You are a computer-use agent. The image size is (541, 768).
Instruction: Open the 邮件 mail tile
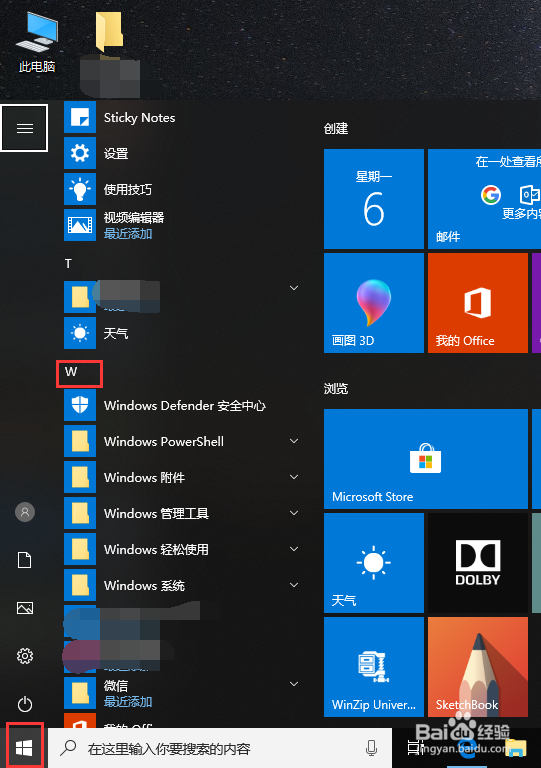tap(484, 199)
